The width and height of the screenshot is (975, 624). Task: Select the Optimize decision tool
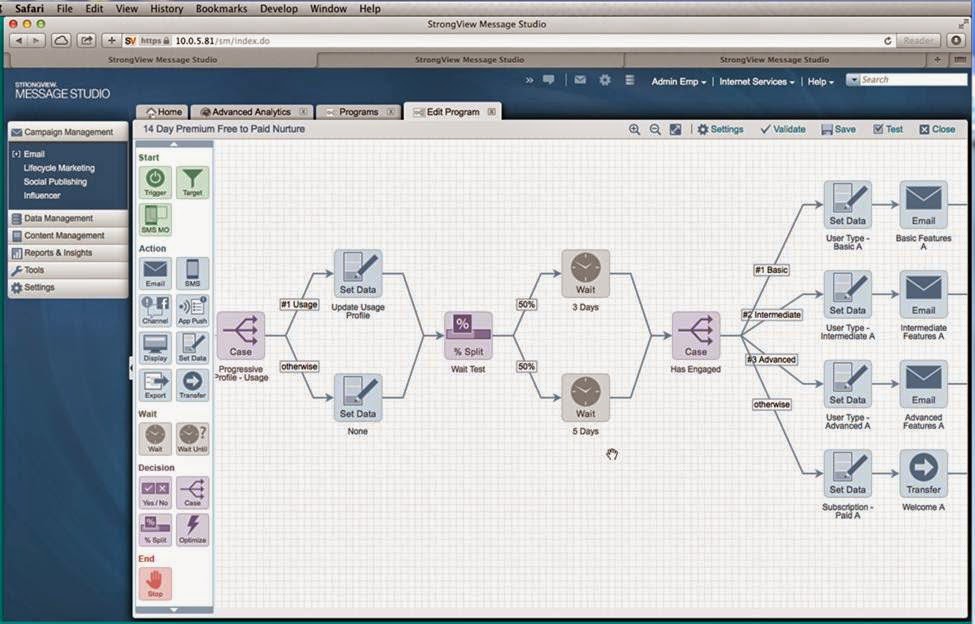point(192,529)
